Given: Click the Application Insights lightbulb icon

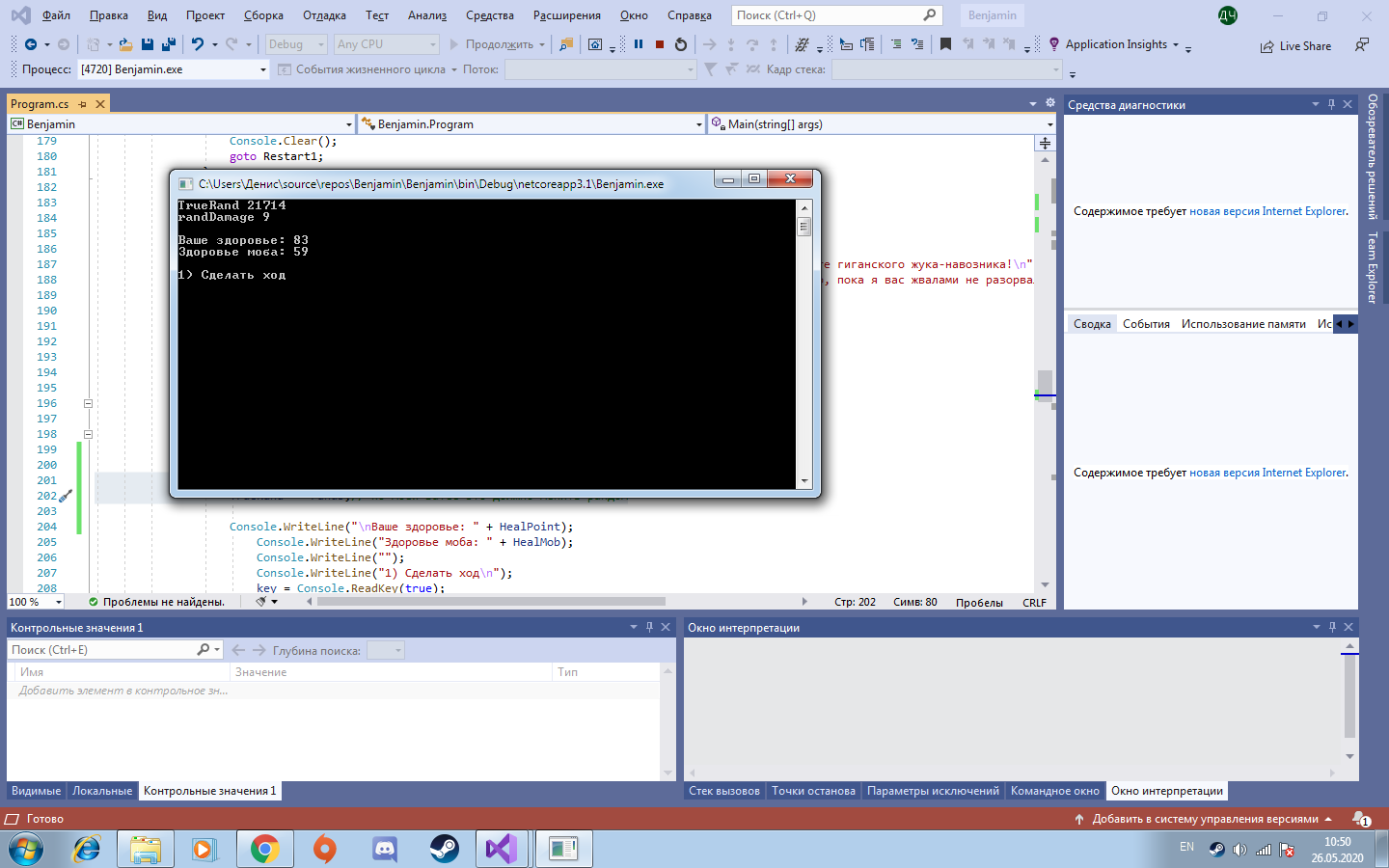Looking at the screenshot, I should point(1054,44).
